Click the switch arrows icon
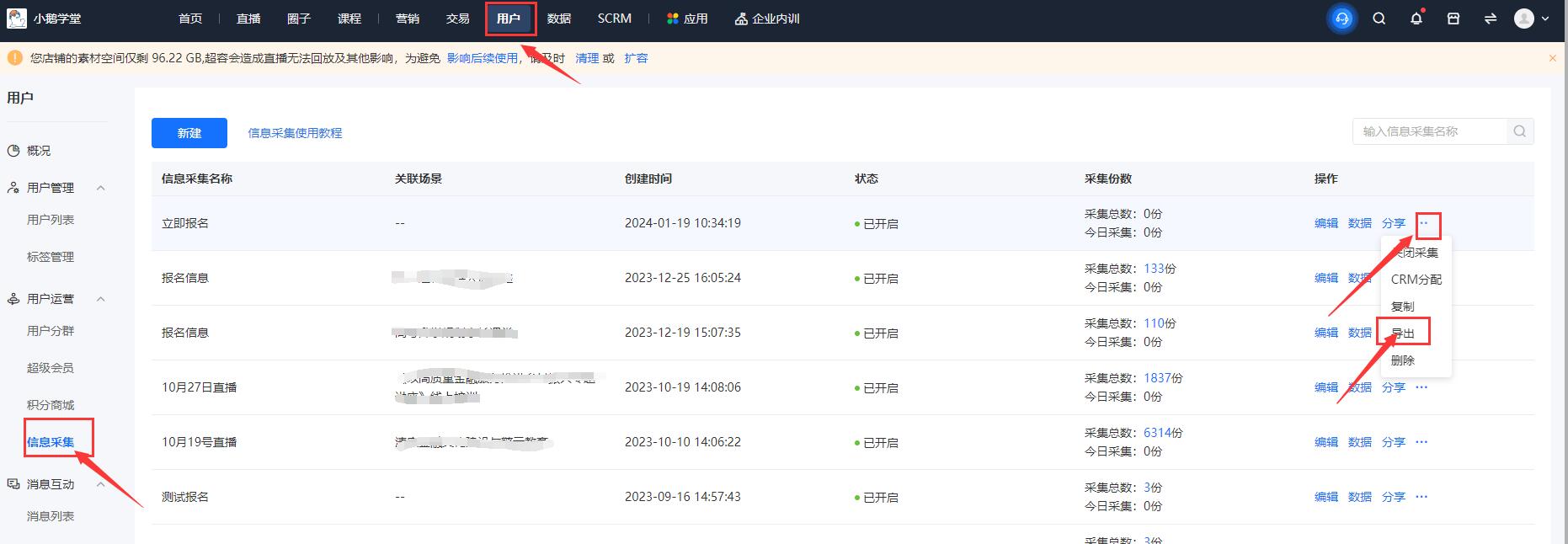Viewport: 1568px width, 544px height. coord(1491,19)
